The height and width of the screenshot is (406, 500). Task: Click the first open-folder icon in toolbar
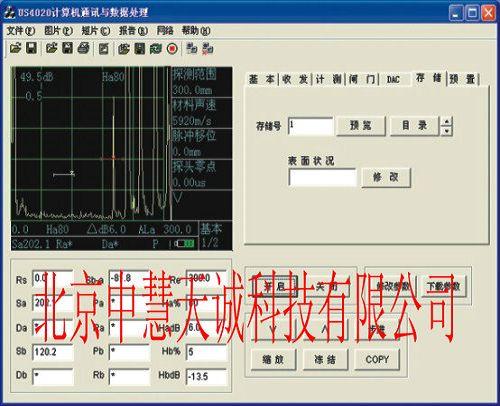[15, 49]
